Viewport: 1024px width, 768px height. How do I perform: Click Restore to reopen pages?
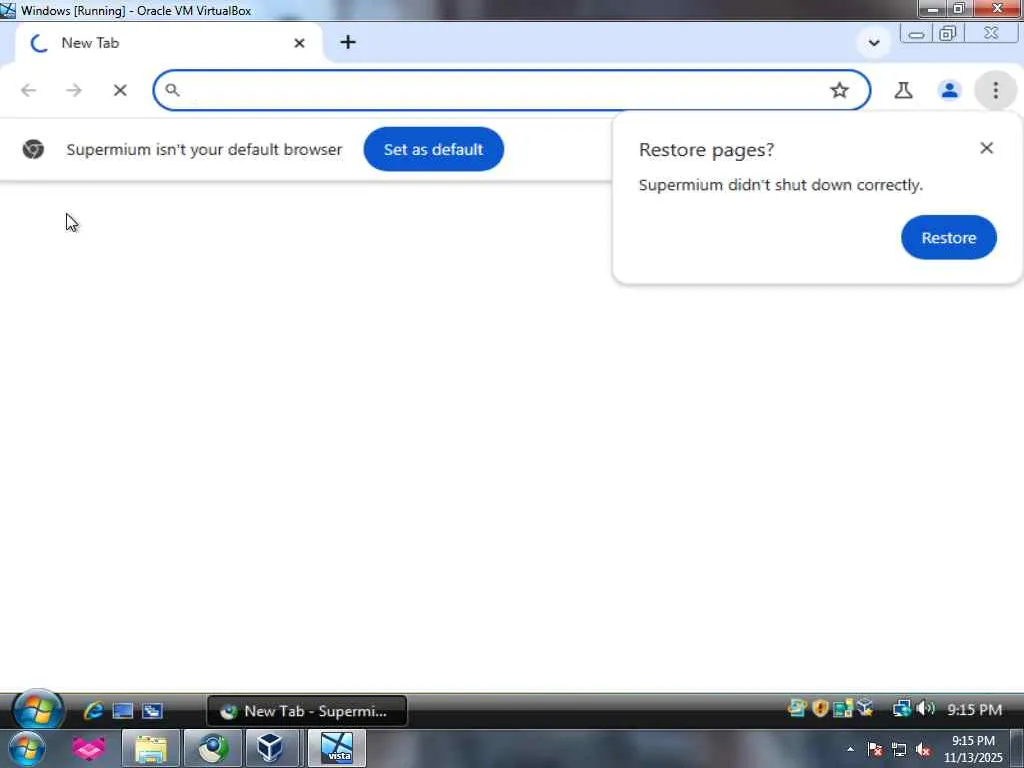948,238
